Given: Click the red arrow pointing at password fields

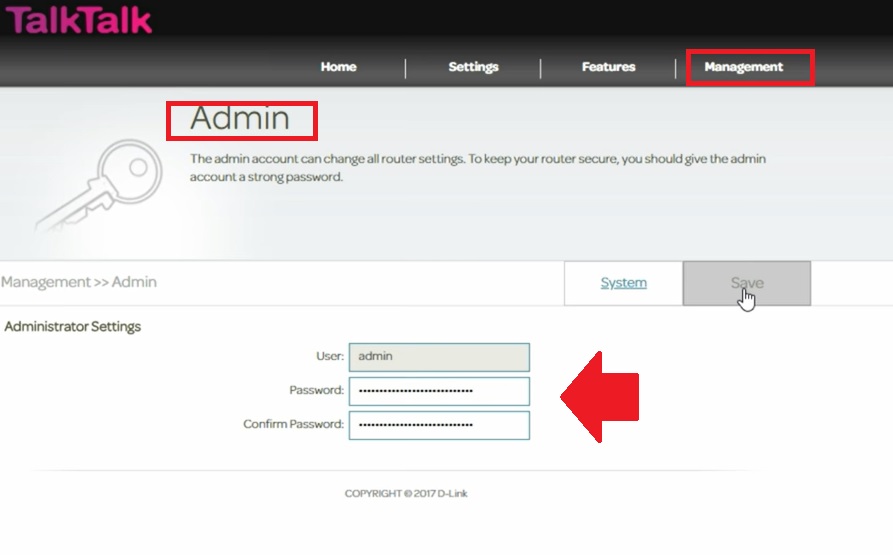Looking at the screenshot, I should tap(600, 397).
